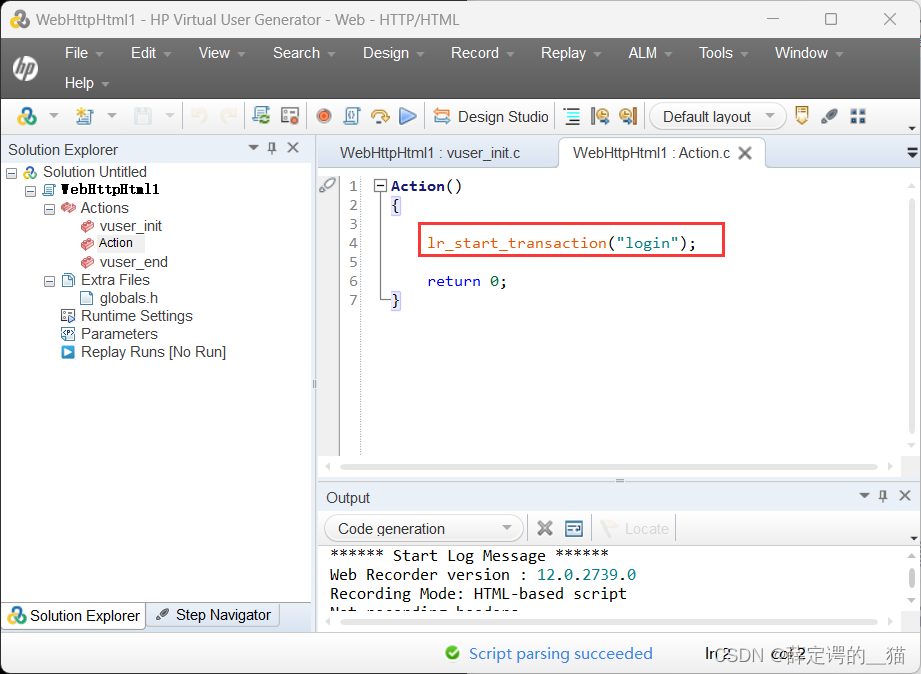Click the bookmark toolbar icon
The height and width of the screenshot is (674, 921).
point(802,115)
